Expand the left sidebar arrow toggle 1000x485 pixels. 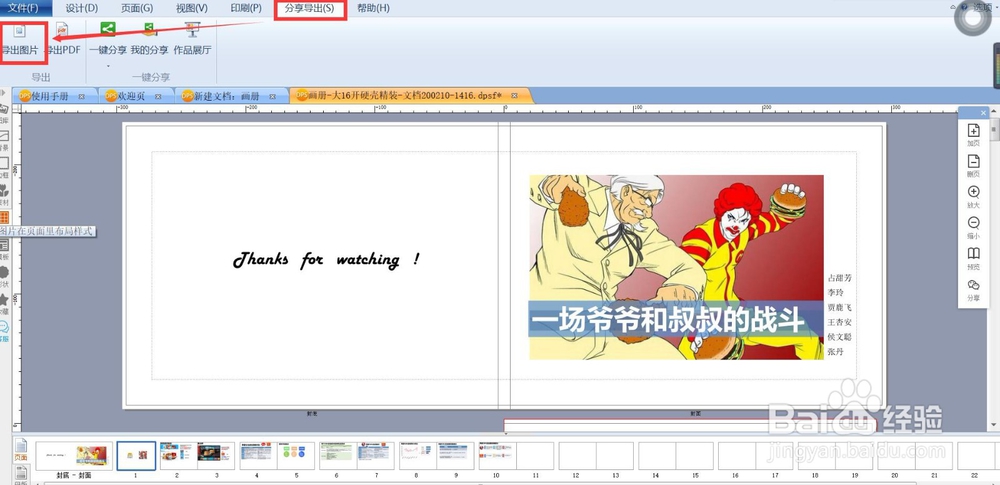click(x=3, y=93)
